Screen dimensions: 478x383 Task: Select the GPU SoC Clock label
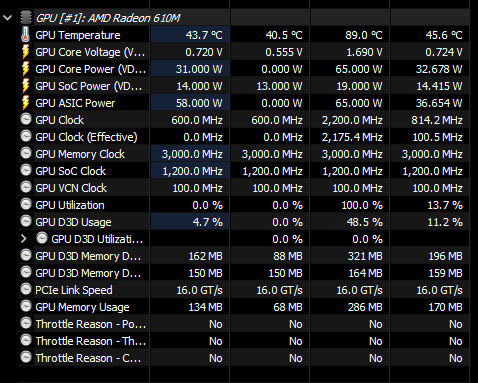click(x=70, y=171)
